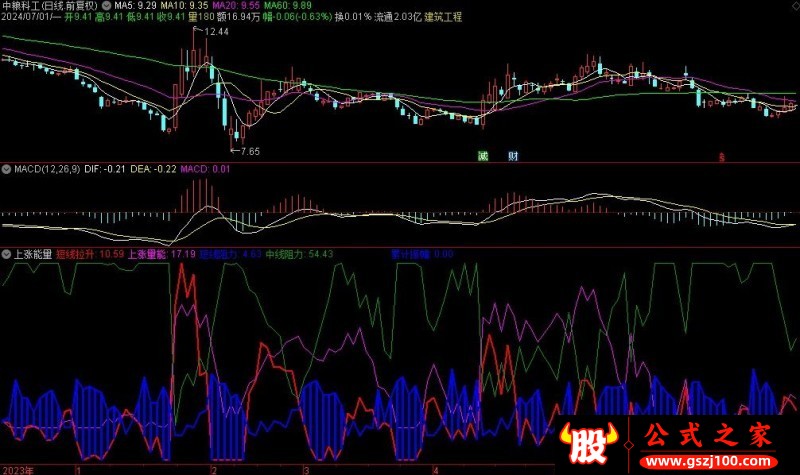Click the green 减 marker icon
The image size is (800, 475).
(x=483, y=156)
